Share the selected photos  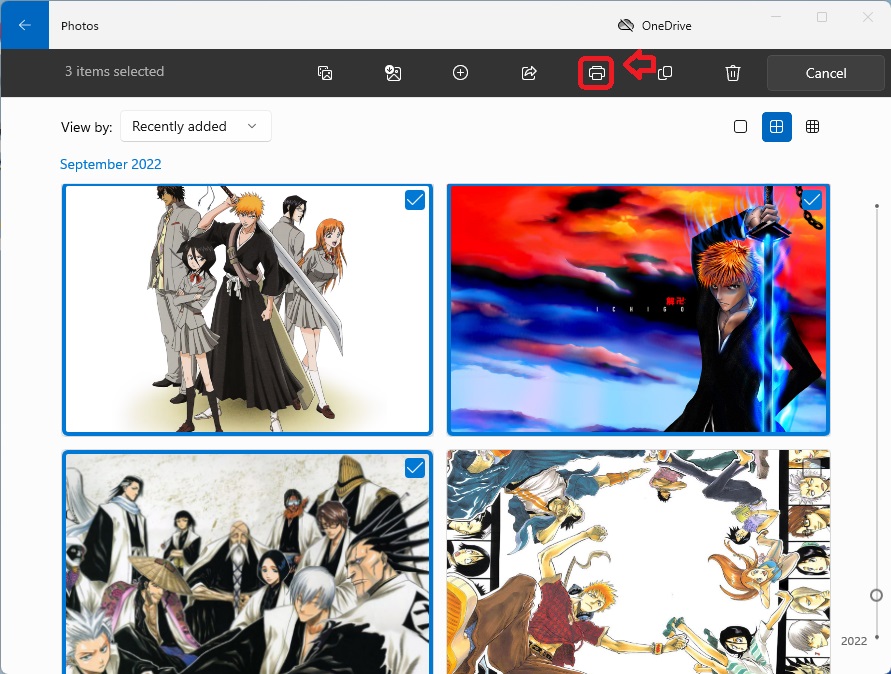pos(529,73)
